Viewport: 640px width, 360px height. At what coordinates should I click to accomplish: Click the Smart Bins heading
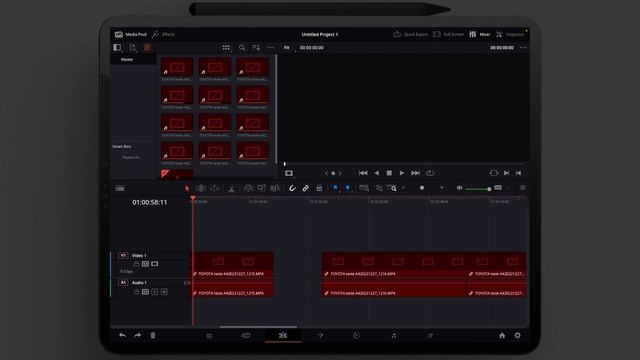pyautogui.click(x=122, y=147)
